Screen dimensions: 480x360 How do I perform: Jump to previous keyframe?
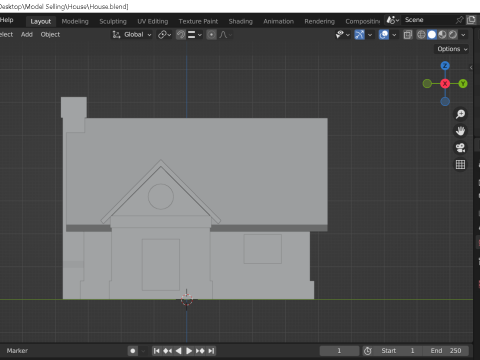(167, 351)
